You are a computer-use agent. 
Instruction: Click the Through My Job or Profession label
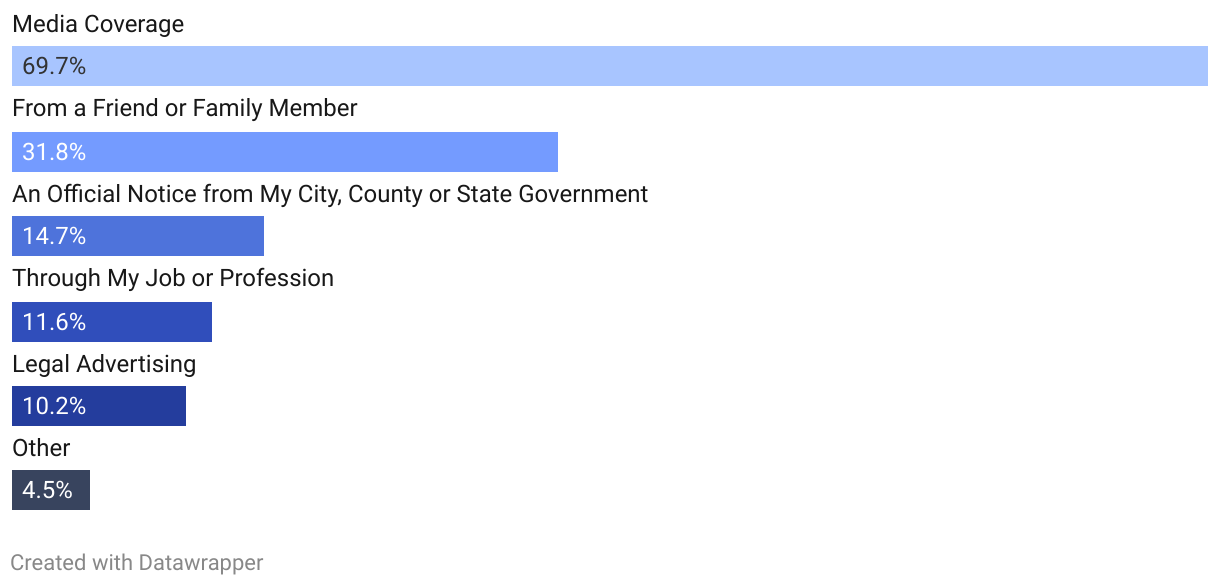[173, 278]
